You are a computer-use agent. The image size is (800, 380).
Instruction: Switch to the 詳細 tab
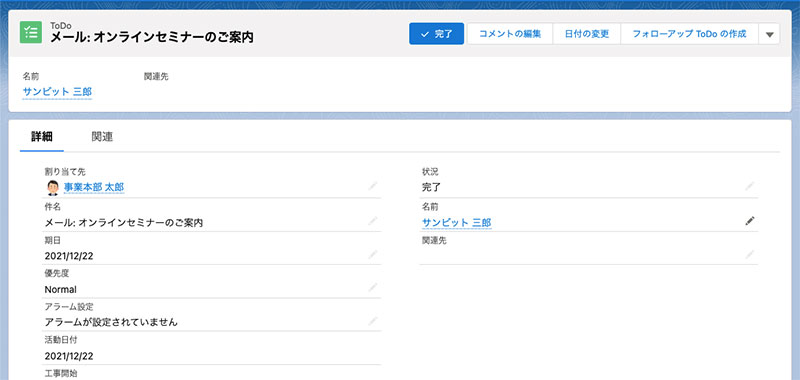42,137
